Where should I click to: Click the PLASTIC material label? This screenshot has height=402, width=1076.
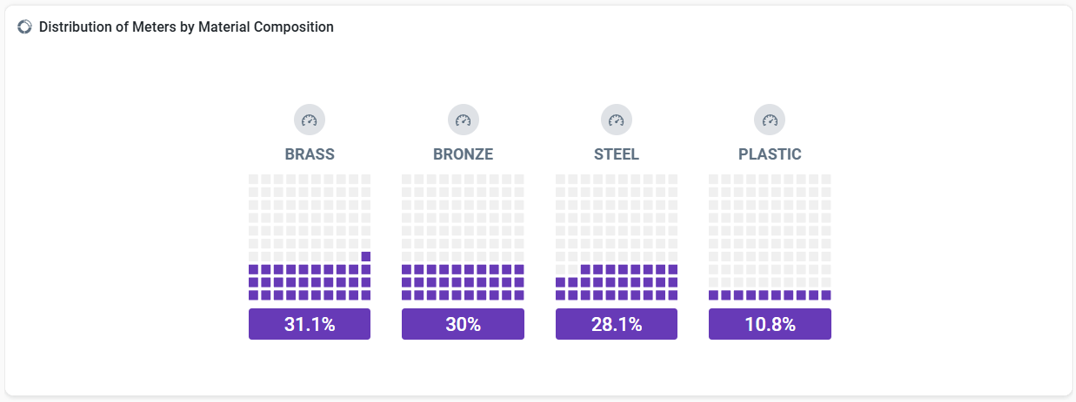point(770,155)
